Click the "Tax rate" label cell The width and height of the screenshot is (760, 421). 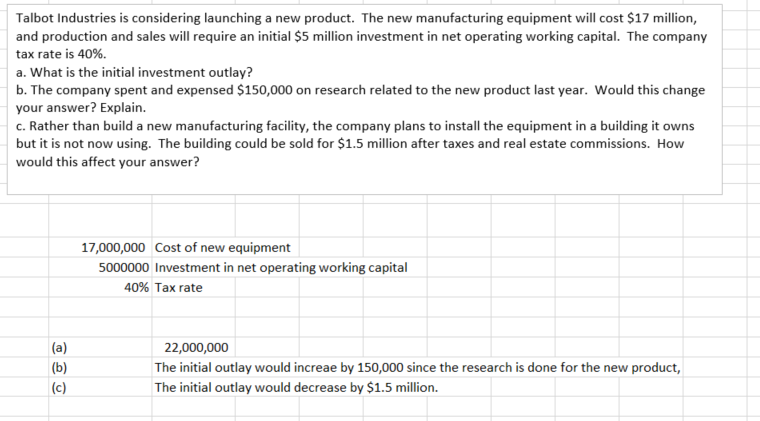[x=179, y=287]
